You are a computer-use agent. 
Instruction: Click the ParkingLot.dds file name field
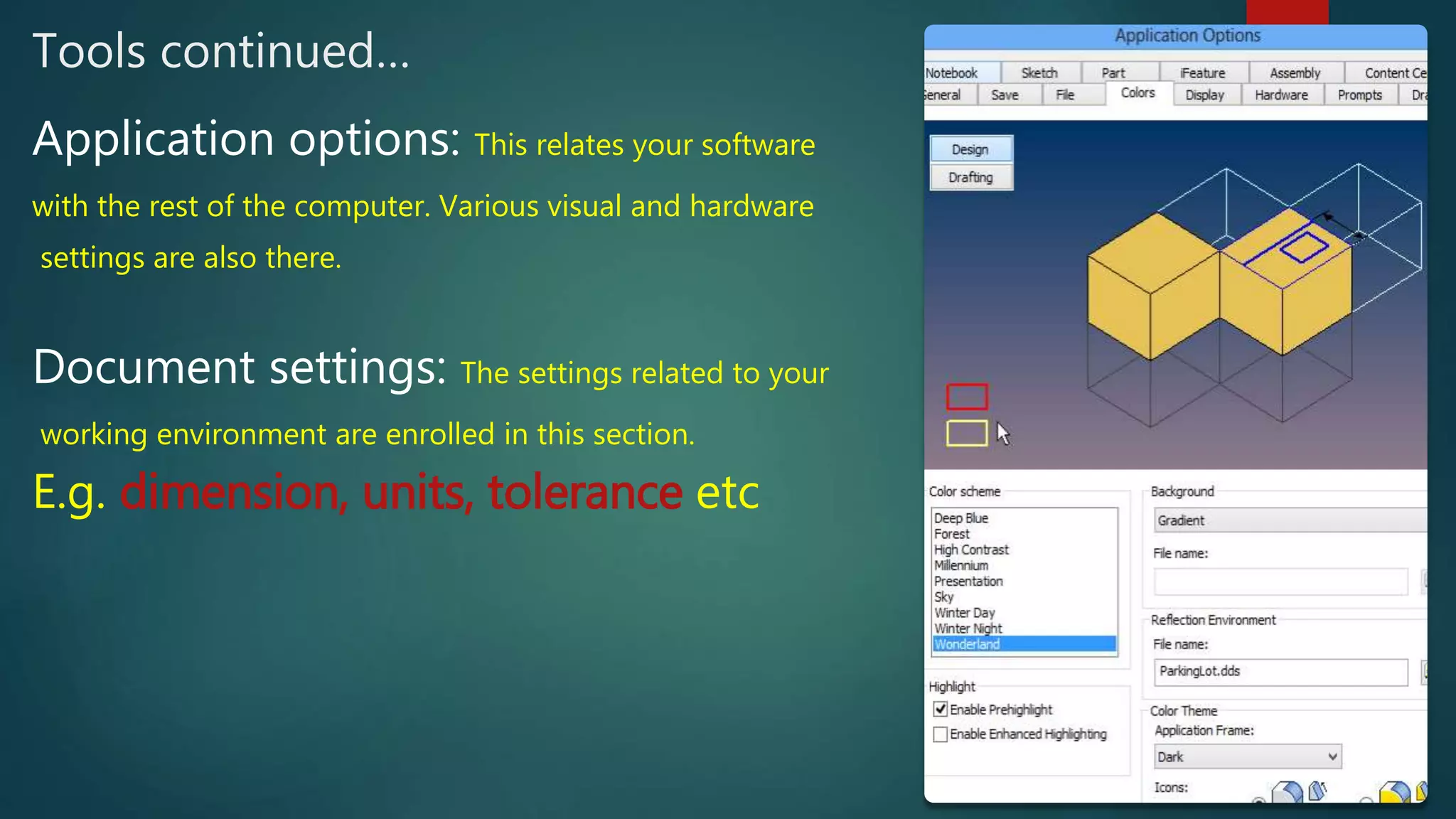[x=1280, y=672]
